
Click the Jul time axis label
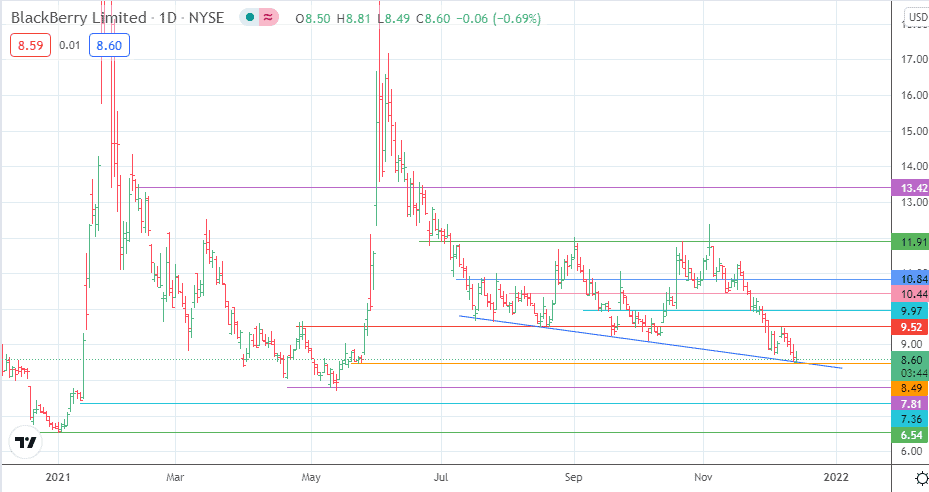(441, 477)
